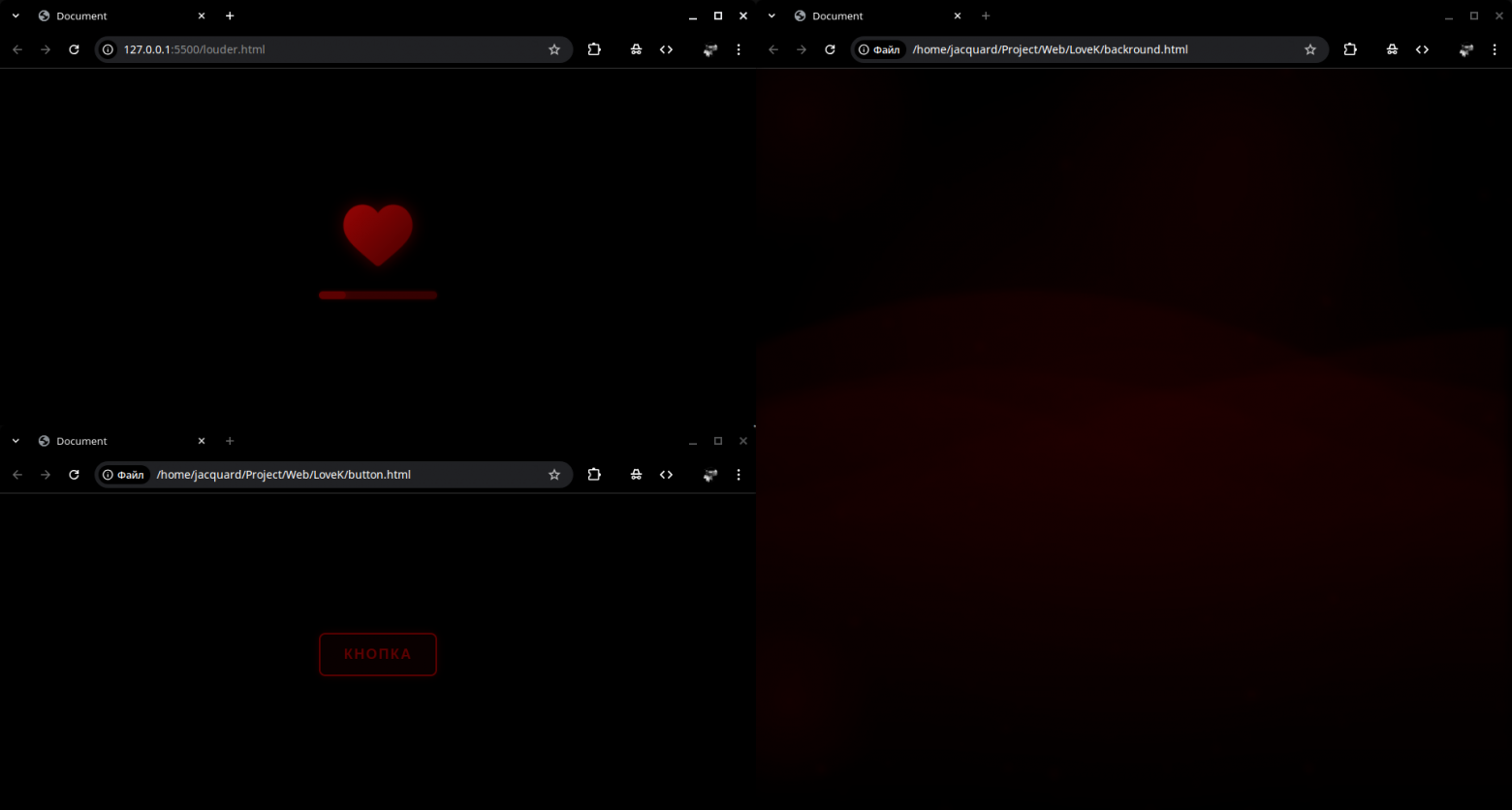Viewport: 1512px width, 810px height.
Task: Click the incognito hat icon in button.html window
Action: coord(636,475)
